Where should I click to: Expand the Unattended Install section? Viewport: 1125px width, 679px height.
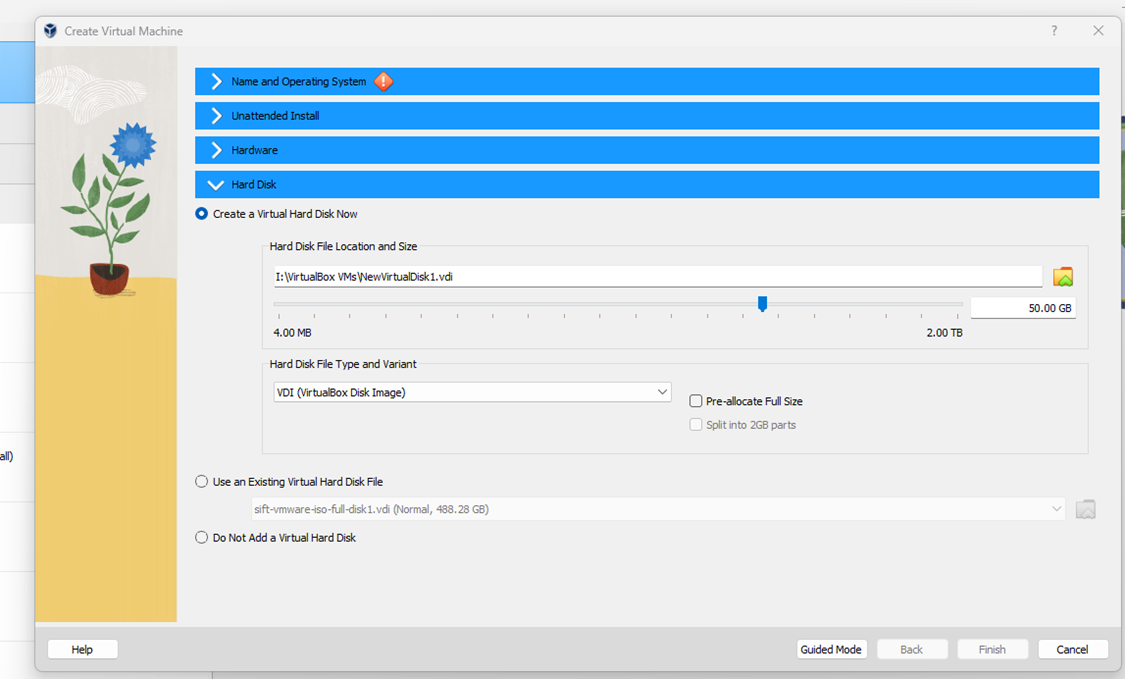pyautogui.click(x=218, y=115)
